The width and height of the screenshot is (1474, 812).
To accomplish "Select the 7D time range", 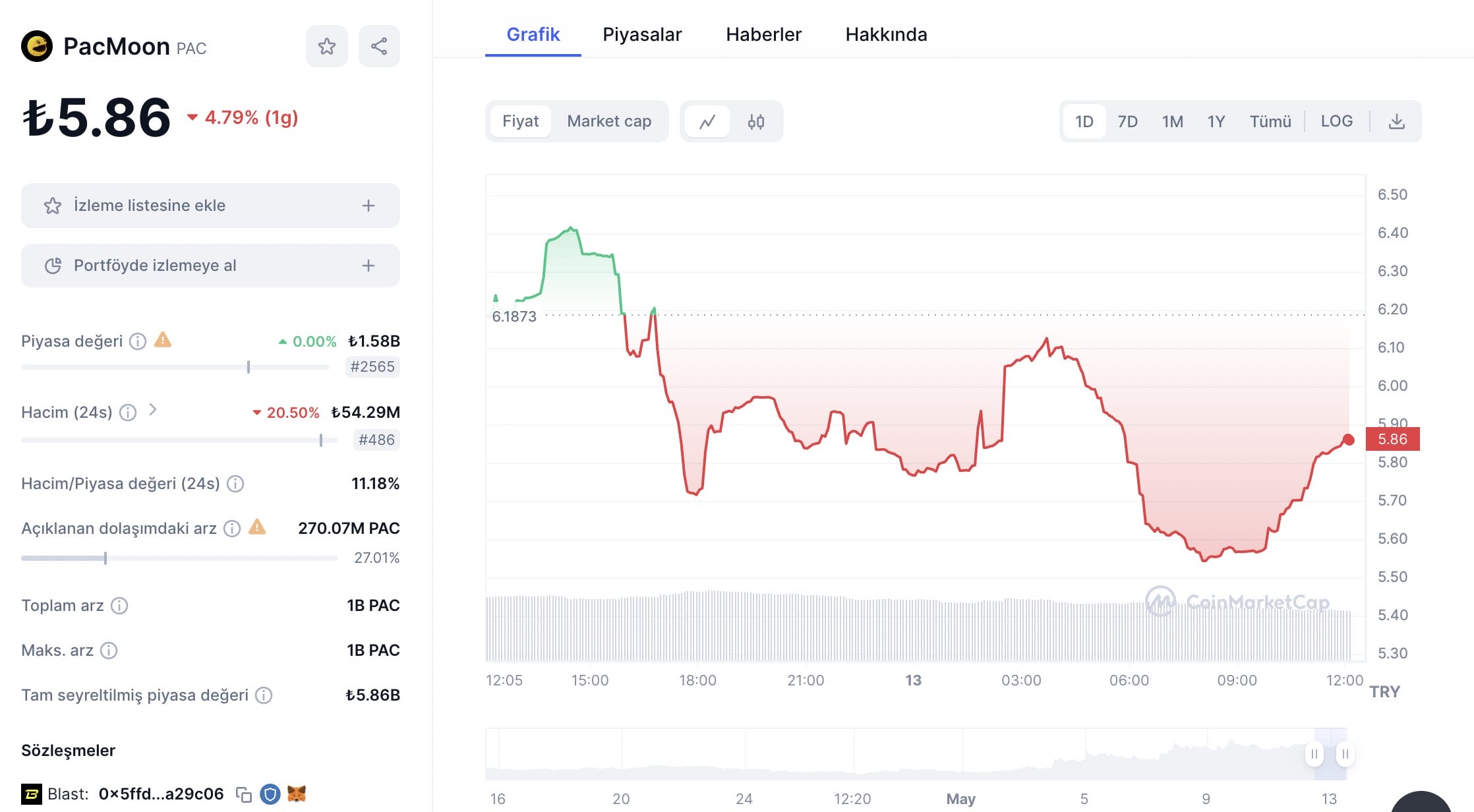I will coord(1127,121).
